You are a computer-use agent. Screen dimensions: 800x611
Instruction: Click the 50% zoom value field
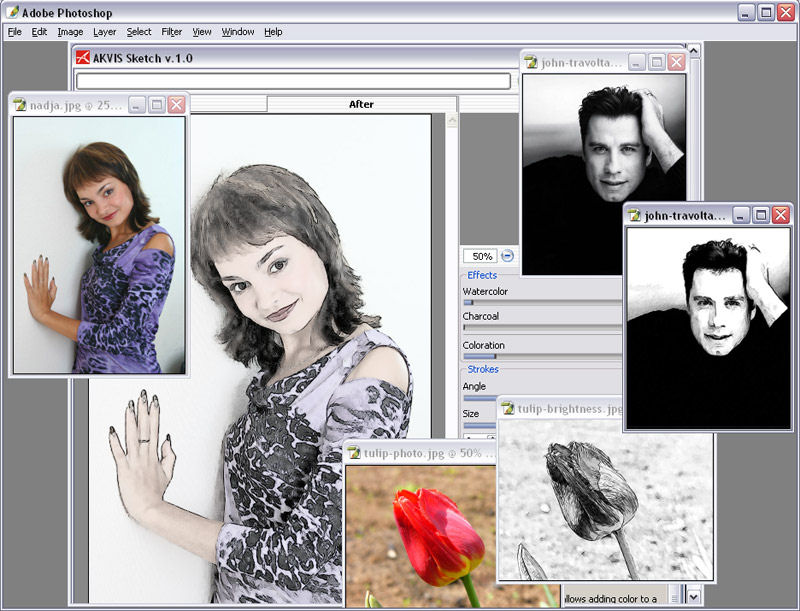pos(480,256)
